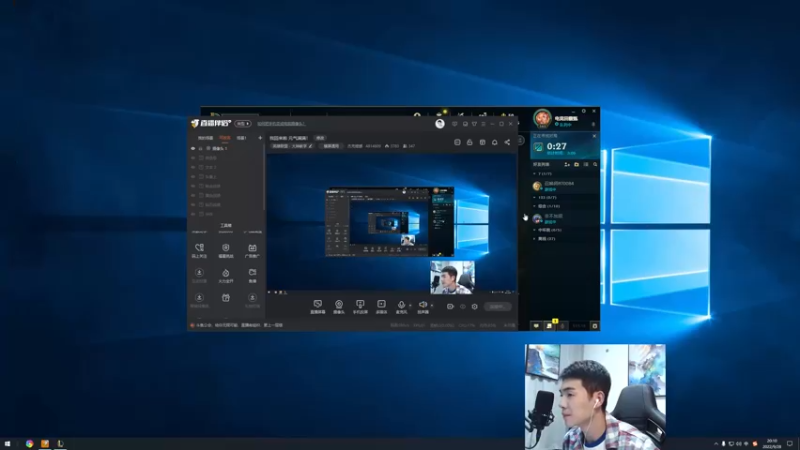
Task: Add a new scene with plus icon
Action: coord(260,138)
